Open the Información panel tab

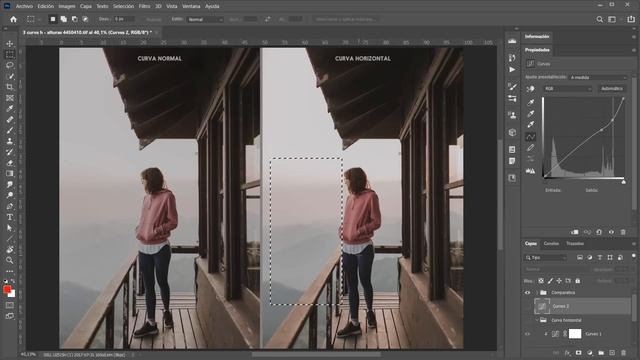[537, 36]
